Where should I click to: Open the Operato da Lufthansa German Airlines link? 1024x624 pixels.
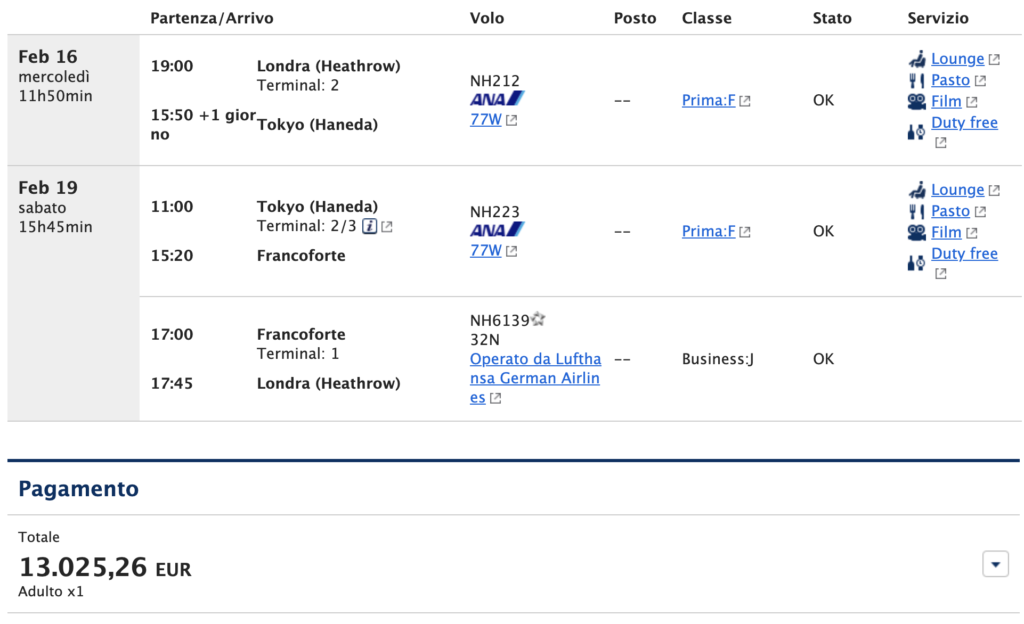[x=536, y=378]
